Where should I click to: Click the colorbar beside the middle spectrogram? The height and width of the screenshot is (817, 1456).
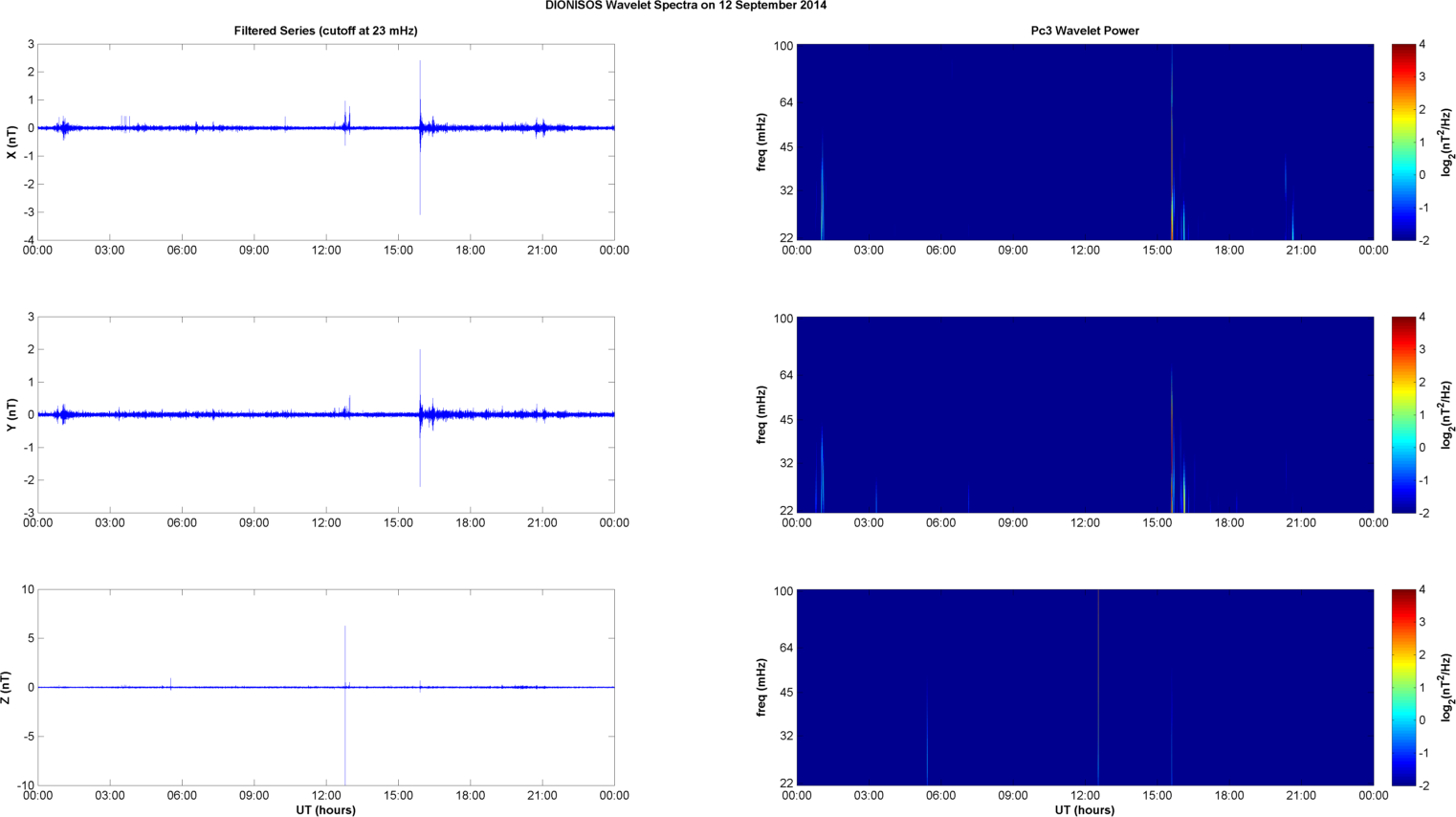[x=1402, y=414]
